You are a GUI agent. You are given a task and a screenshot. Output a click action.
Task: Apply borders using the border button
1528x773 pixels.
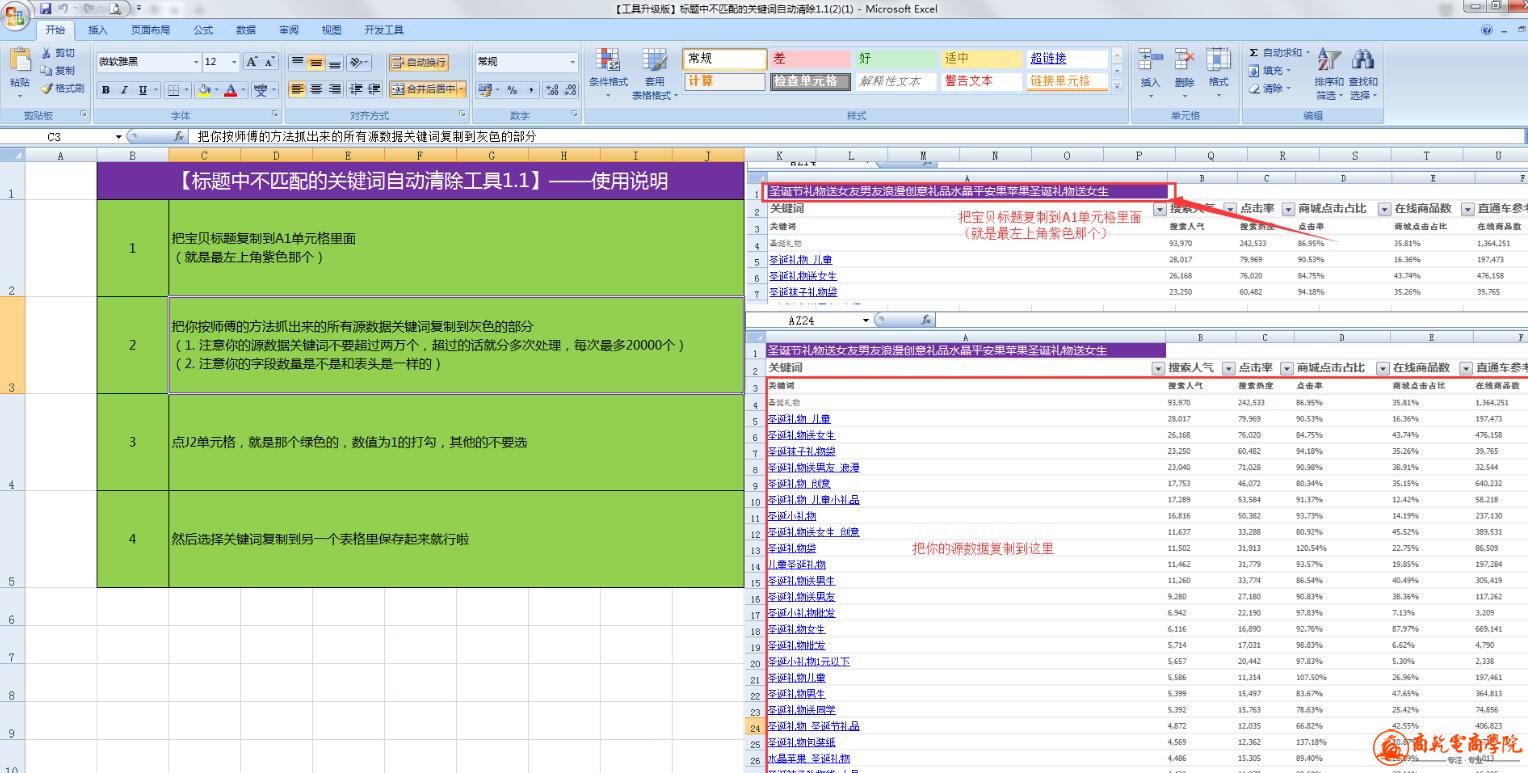point(173,89)
